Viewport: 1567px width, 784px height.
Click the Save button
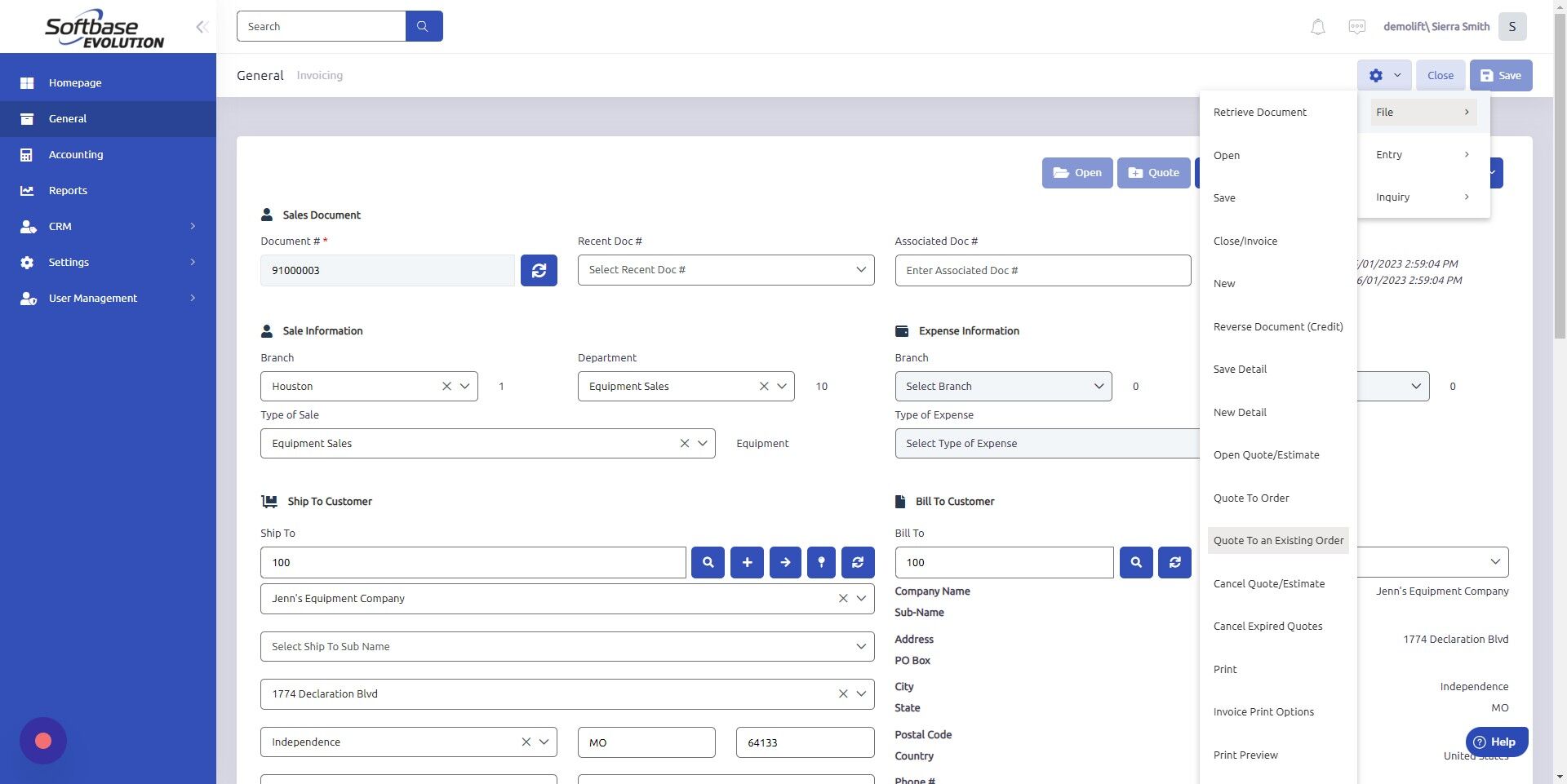coord(1500,75)
